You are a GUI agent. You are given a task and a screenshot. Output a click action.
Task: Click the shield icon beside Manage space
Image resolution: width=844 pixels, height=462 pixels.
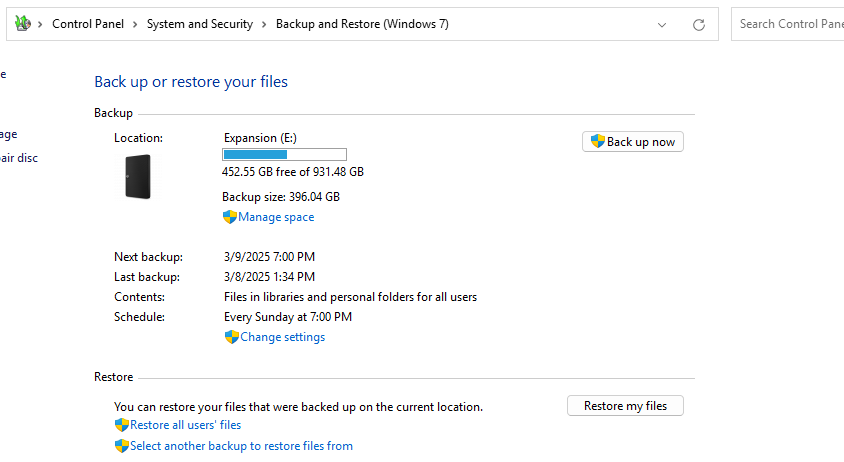coord(229,217)
